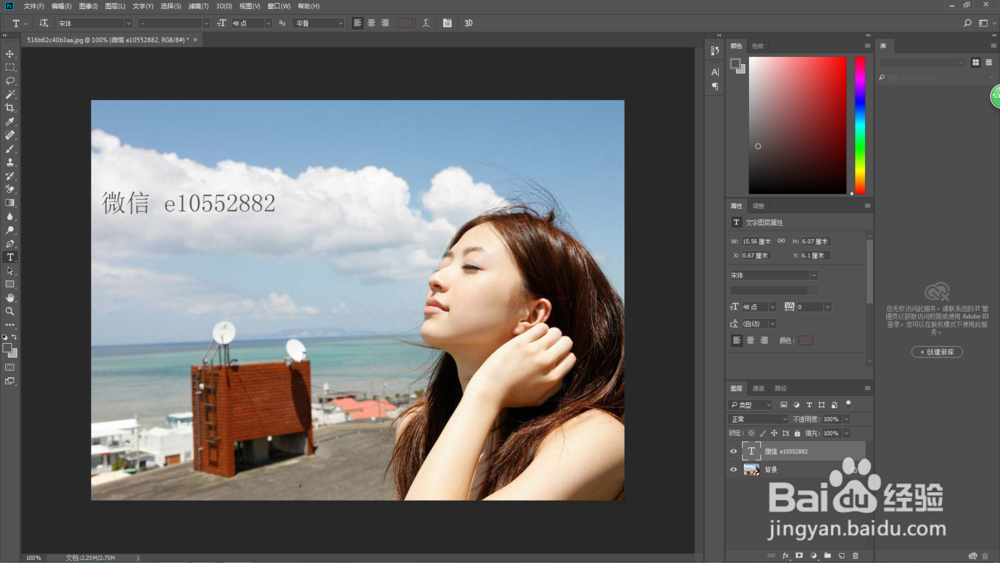This screenshot has height=563, width=1000.
Task: Select the Pen tool
Action: click(10, 244)
